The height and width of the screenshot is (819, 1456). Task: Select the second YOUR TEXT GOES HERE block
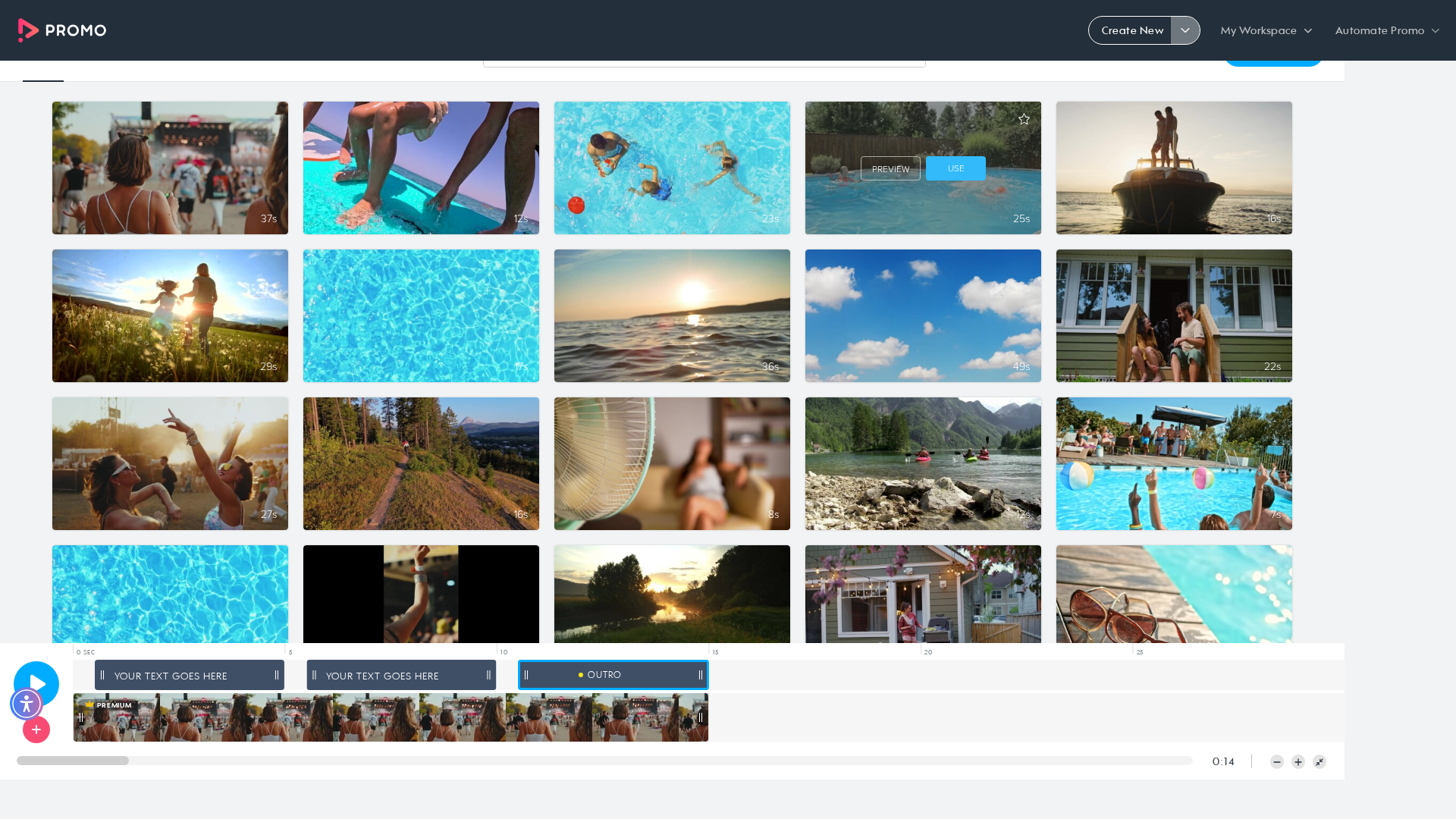pyautogui.click(x=401, y=675)
